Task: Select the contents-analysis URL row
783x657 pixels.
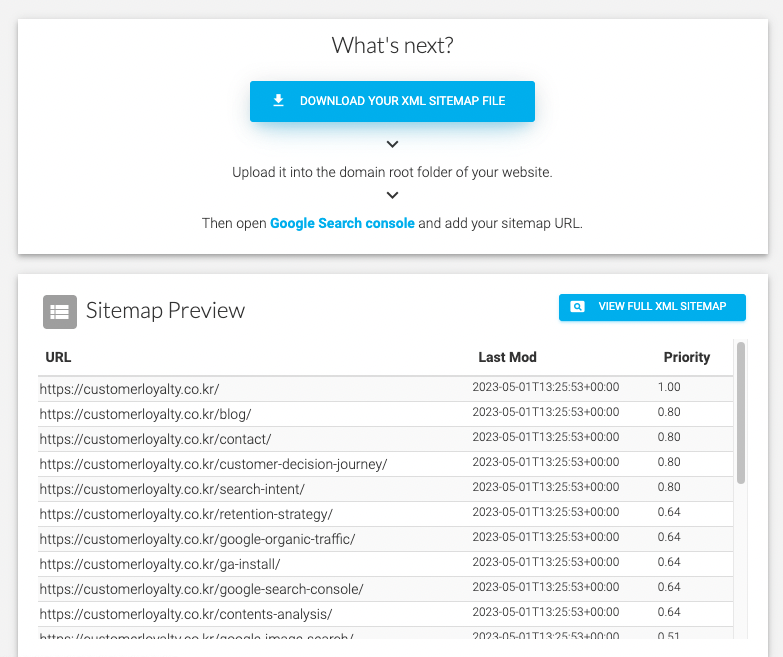Action: 186,614
